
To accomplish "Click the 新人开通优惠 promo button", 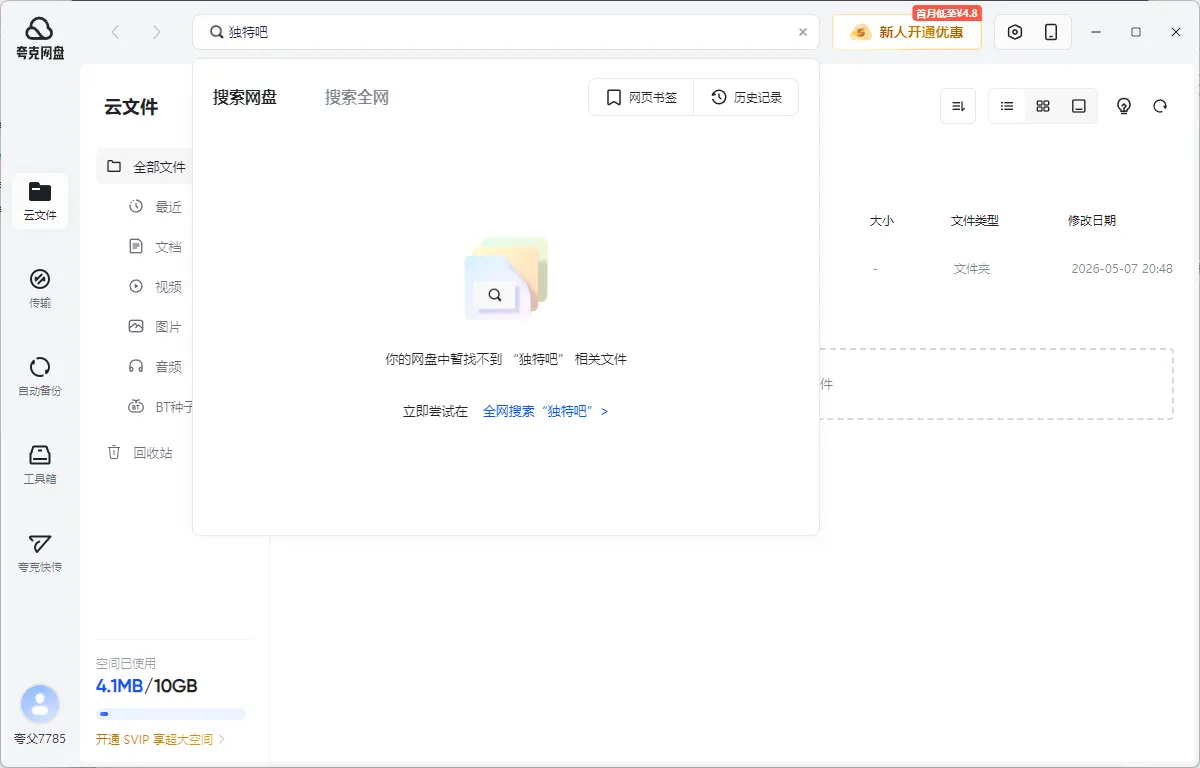I will pyautogui.click(x=907, y=32).
